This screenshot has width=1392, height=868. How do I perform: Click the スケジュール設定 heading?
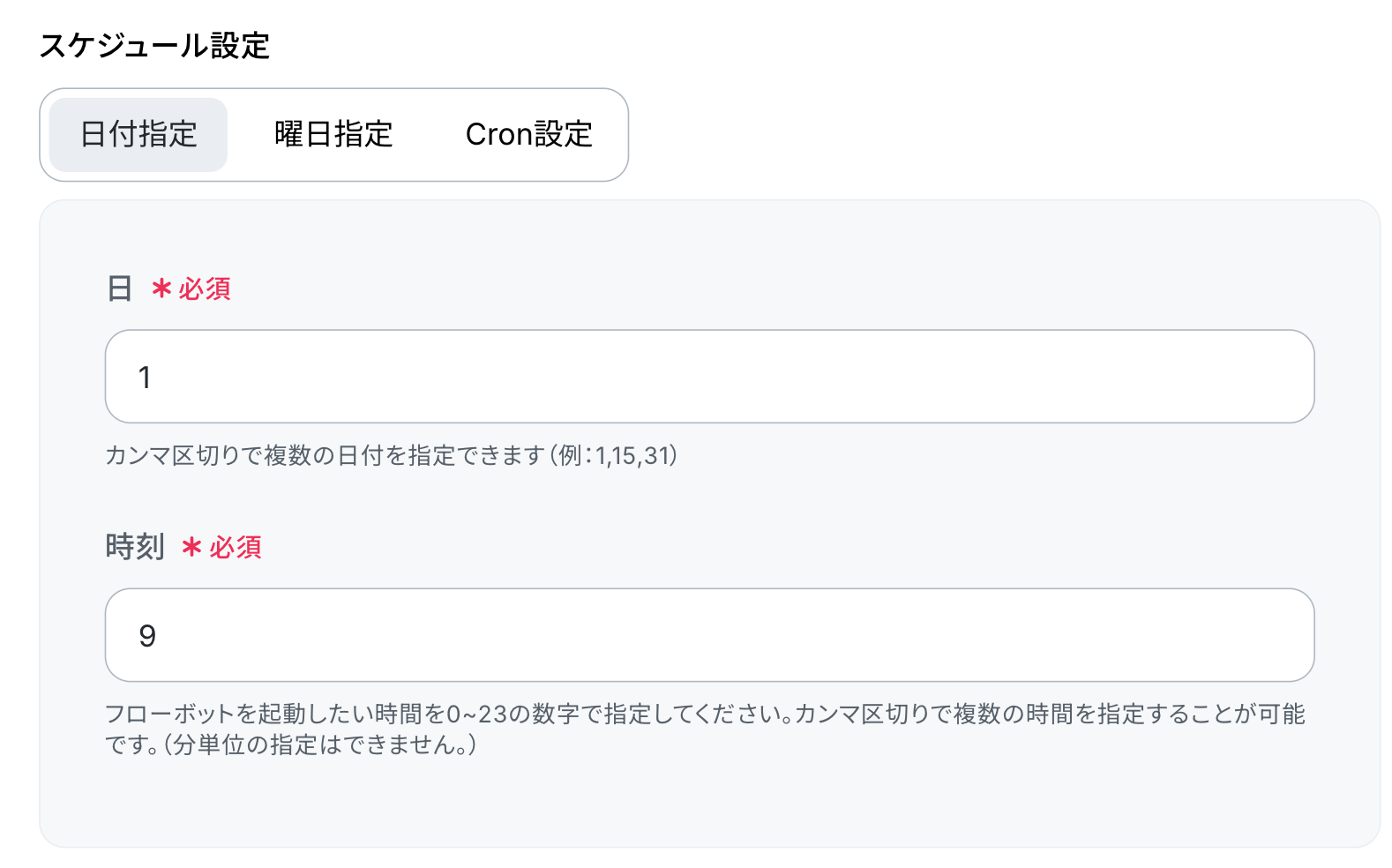[154, 45]
